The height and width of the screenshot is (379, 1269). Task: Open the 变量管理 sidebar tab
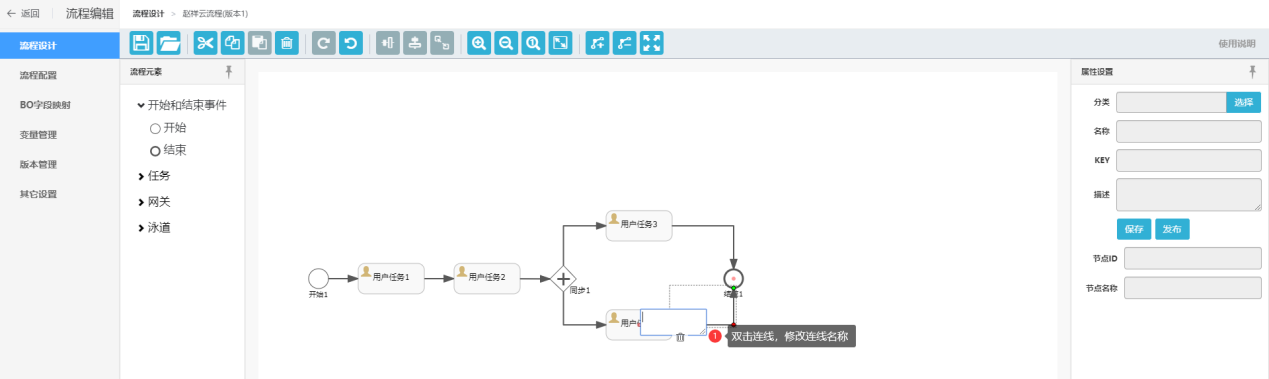tap(60, 135)
